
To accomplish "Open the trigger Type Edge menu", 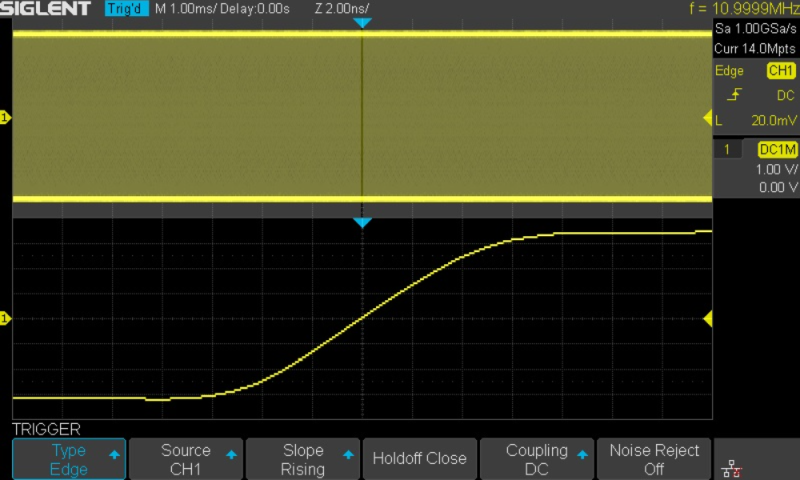I will pos(69,459).
